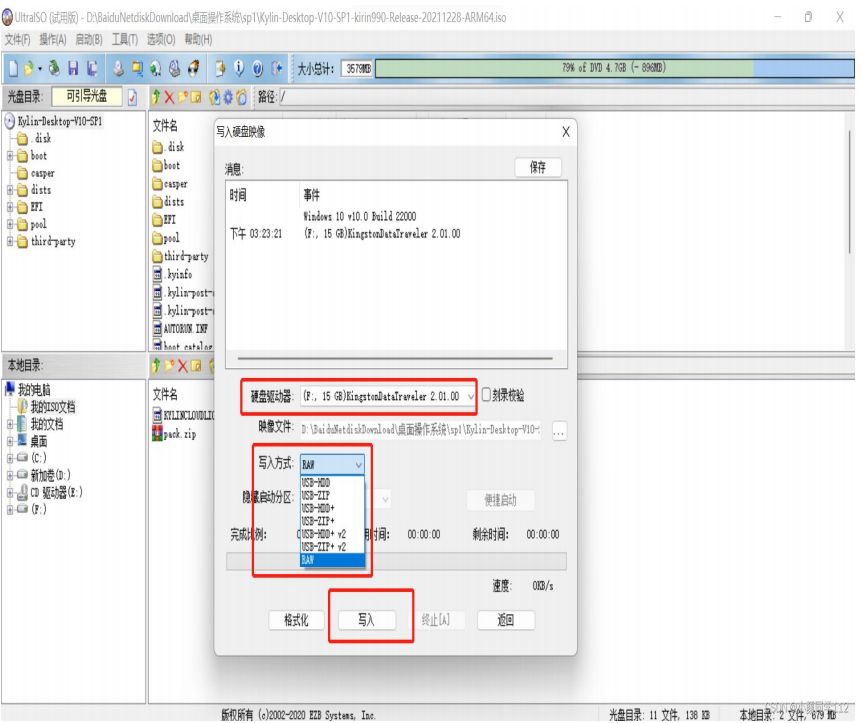
Task: Click the Add files icon in disc toolbar
Action: 215,97
